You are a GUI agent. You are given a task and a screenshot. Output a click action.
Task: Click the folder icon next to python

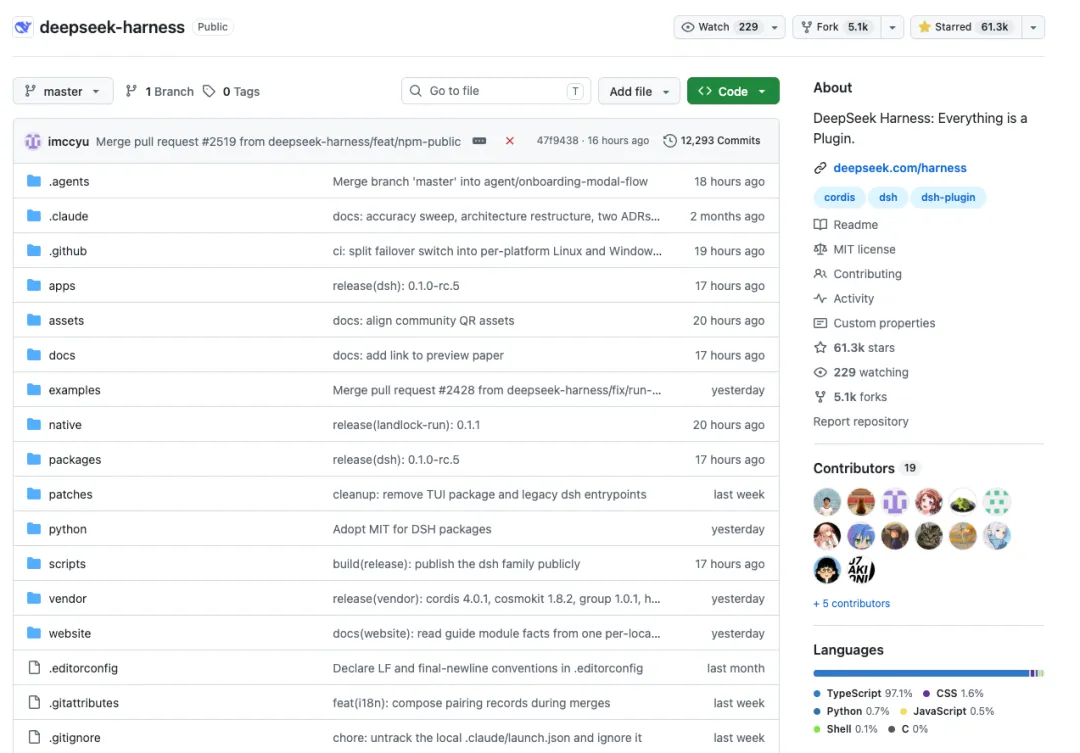coord(34,528)
